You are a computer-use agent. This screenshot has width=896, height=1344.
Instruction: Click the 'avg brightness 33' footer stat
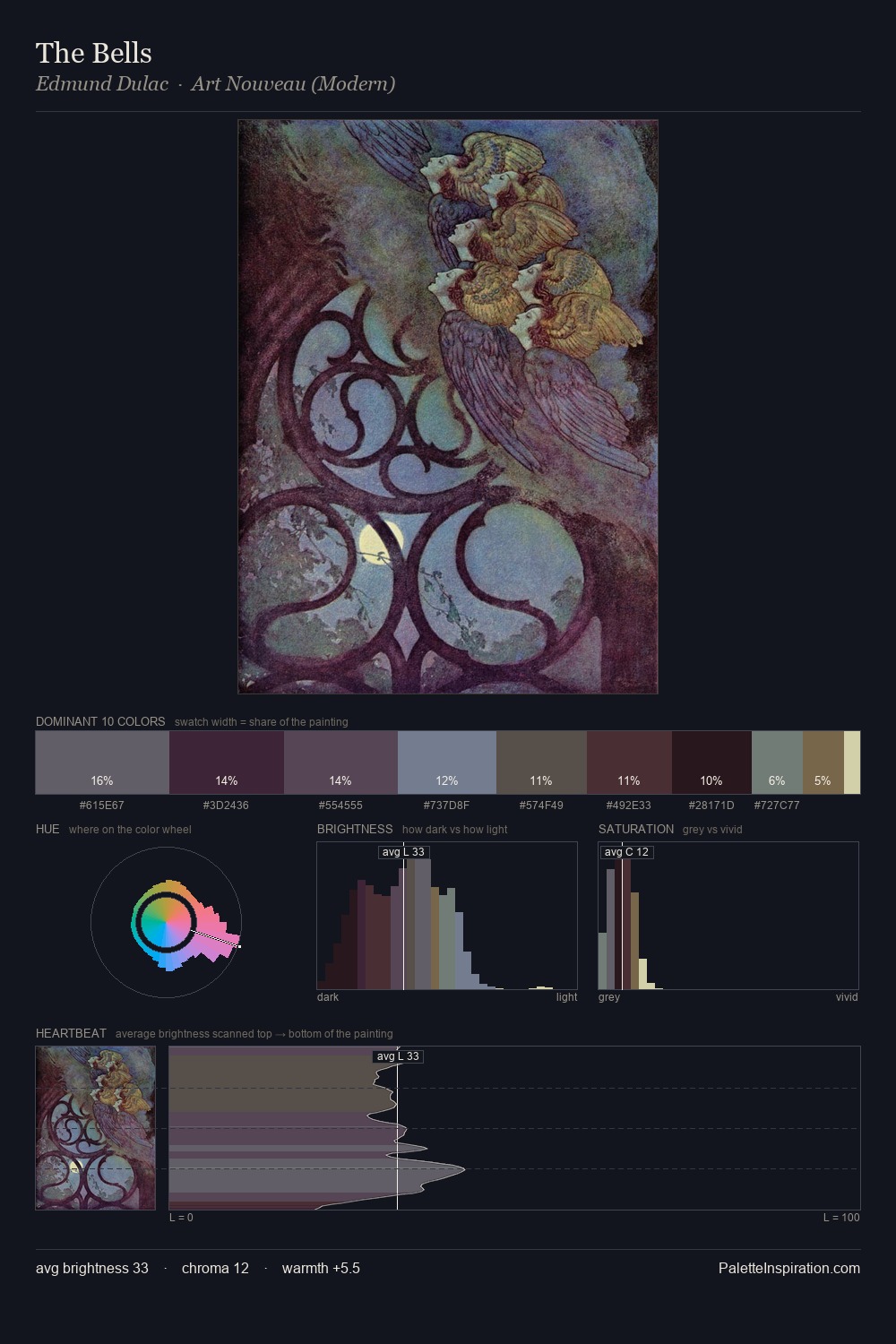[92, 1268]
